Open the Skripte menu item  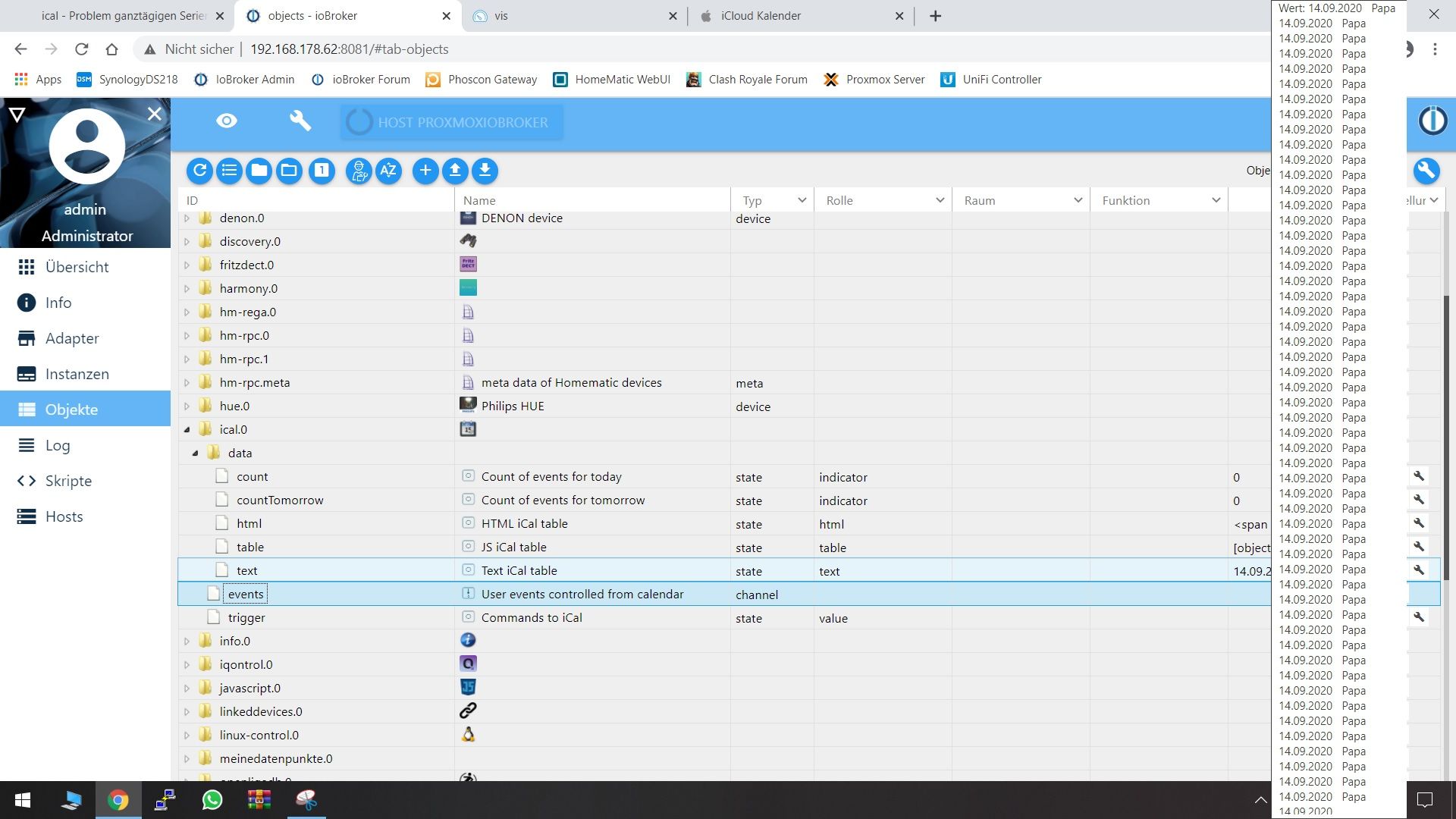[68, 481]
